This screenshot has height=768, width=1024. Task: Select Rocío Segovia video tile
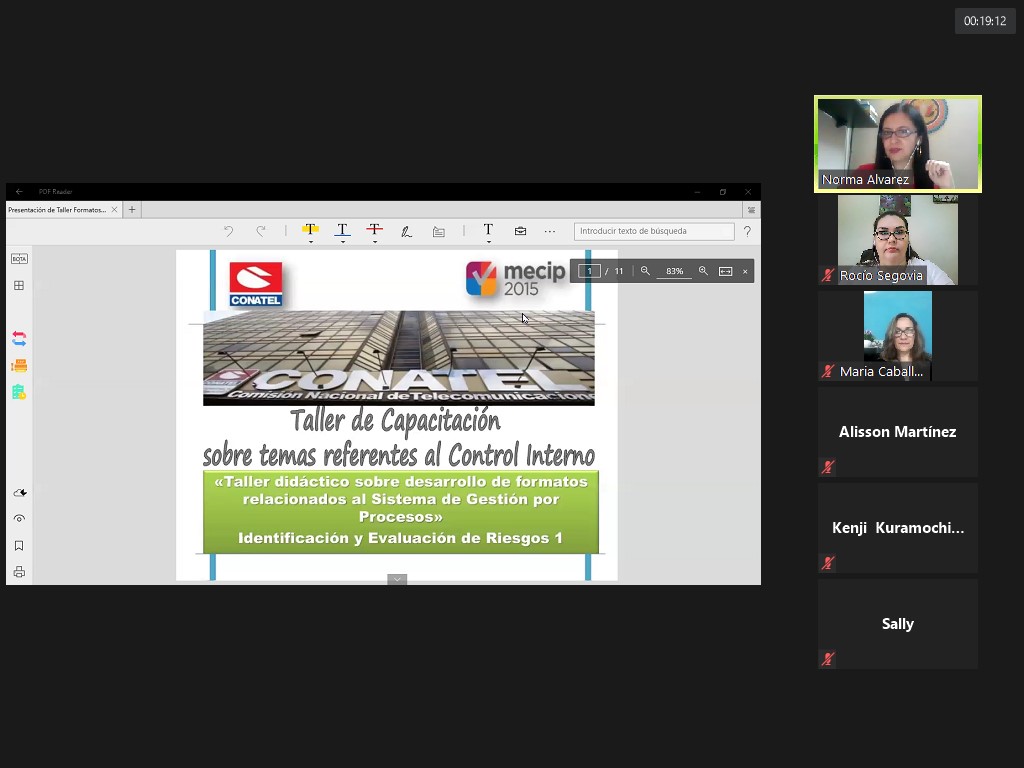click(x=898, y=240)
